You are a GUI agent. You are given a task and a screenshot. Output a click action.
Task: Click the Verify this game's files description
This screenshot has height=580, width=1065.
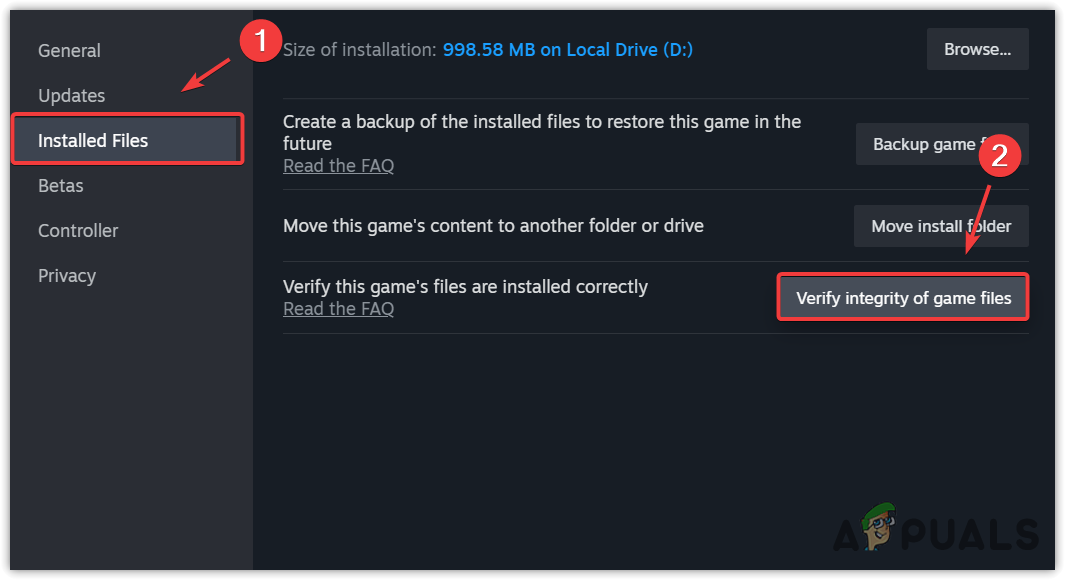(x=465, y=287)
